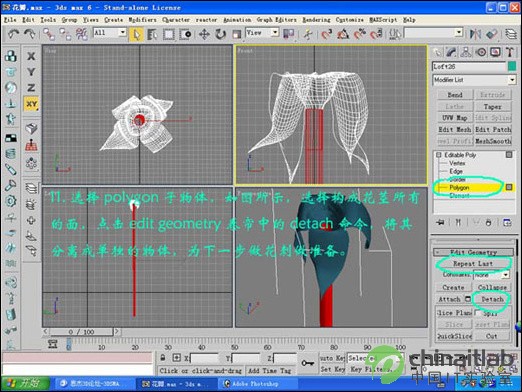The image size is (522, 392).
Task: Click the Configure Modifier Sets icon
Action: tap(507, 222)
